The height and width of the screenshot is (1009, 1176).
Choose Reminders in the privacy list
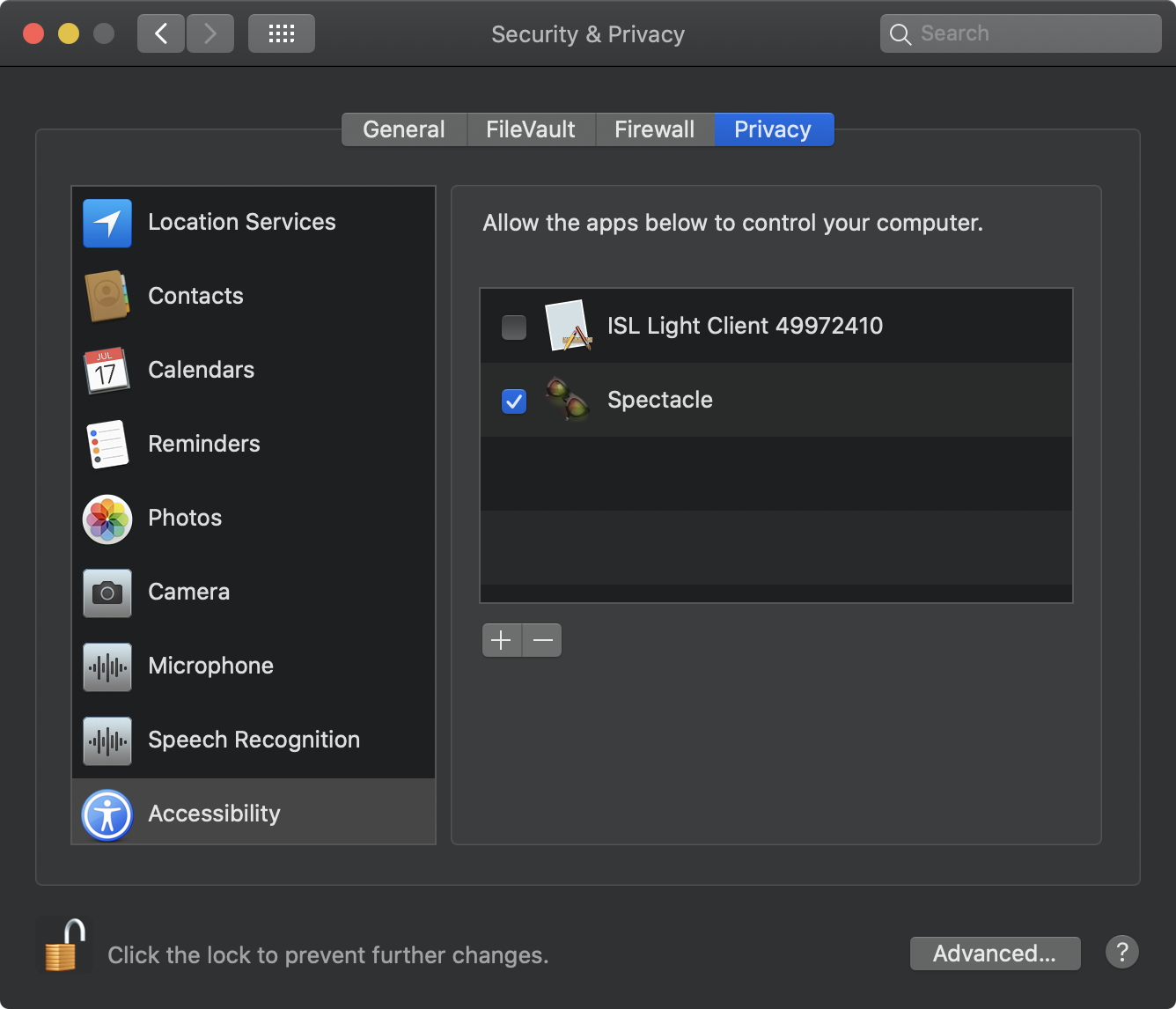[x=203, y=444]
